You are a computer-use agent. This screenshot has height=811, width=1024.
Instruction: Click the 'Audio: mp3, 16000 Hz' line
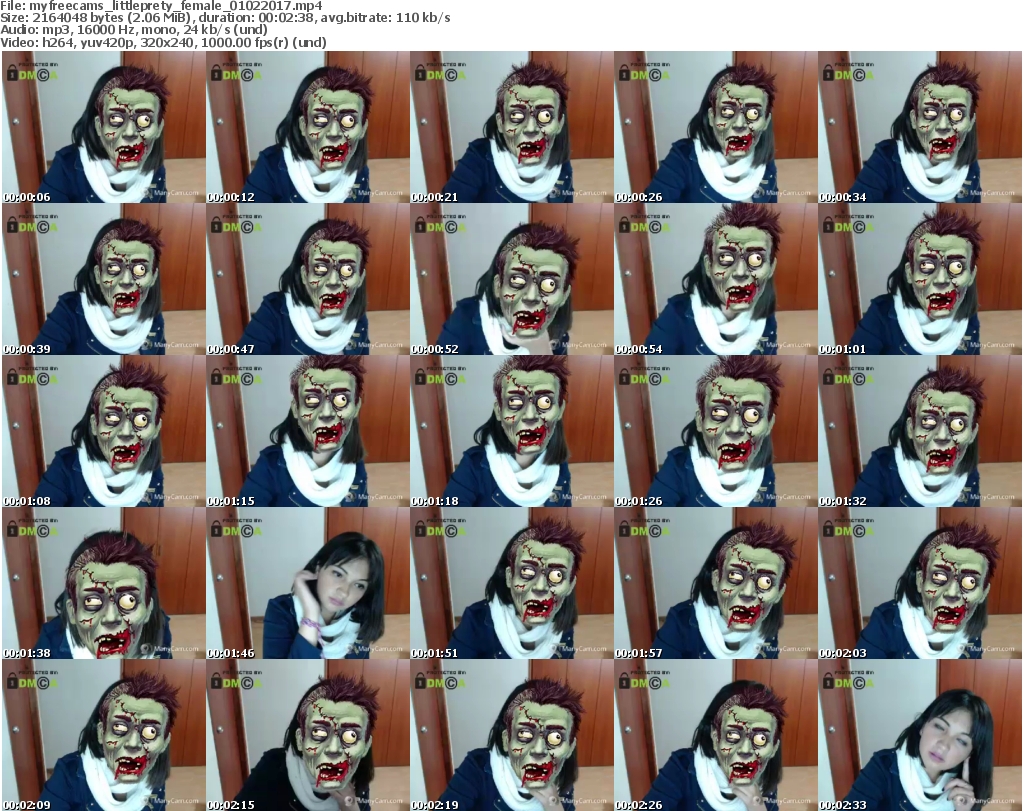point(134,29)
